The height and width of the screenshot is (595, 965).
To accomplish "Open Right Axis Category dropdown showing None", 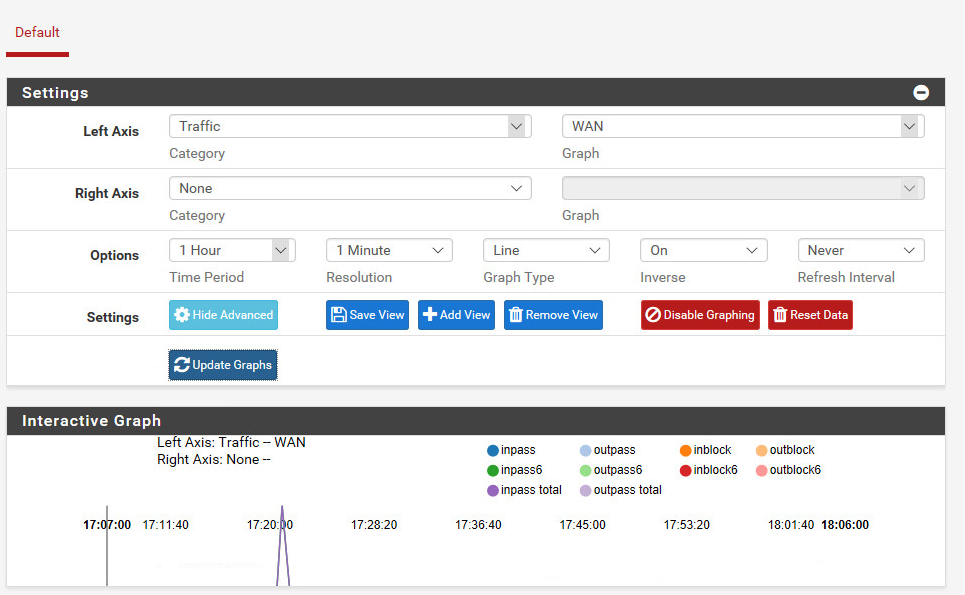I will (350, 188).
